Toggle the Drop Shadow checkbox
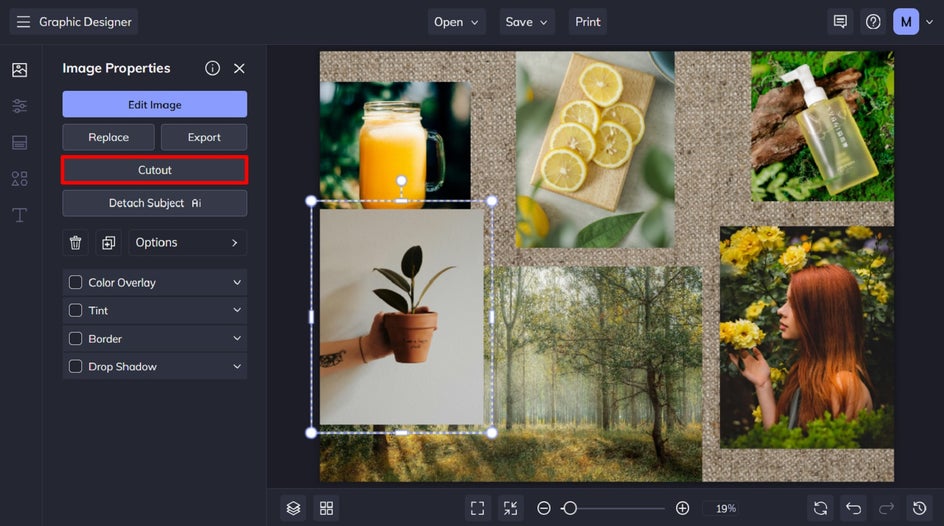This screenshot has width=944, height=526. [75, 367]
